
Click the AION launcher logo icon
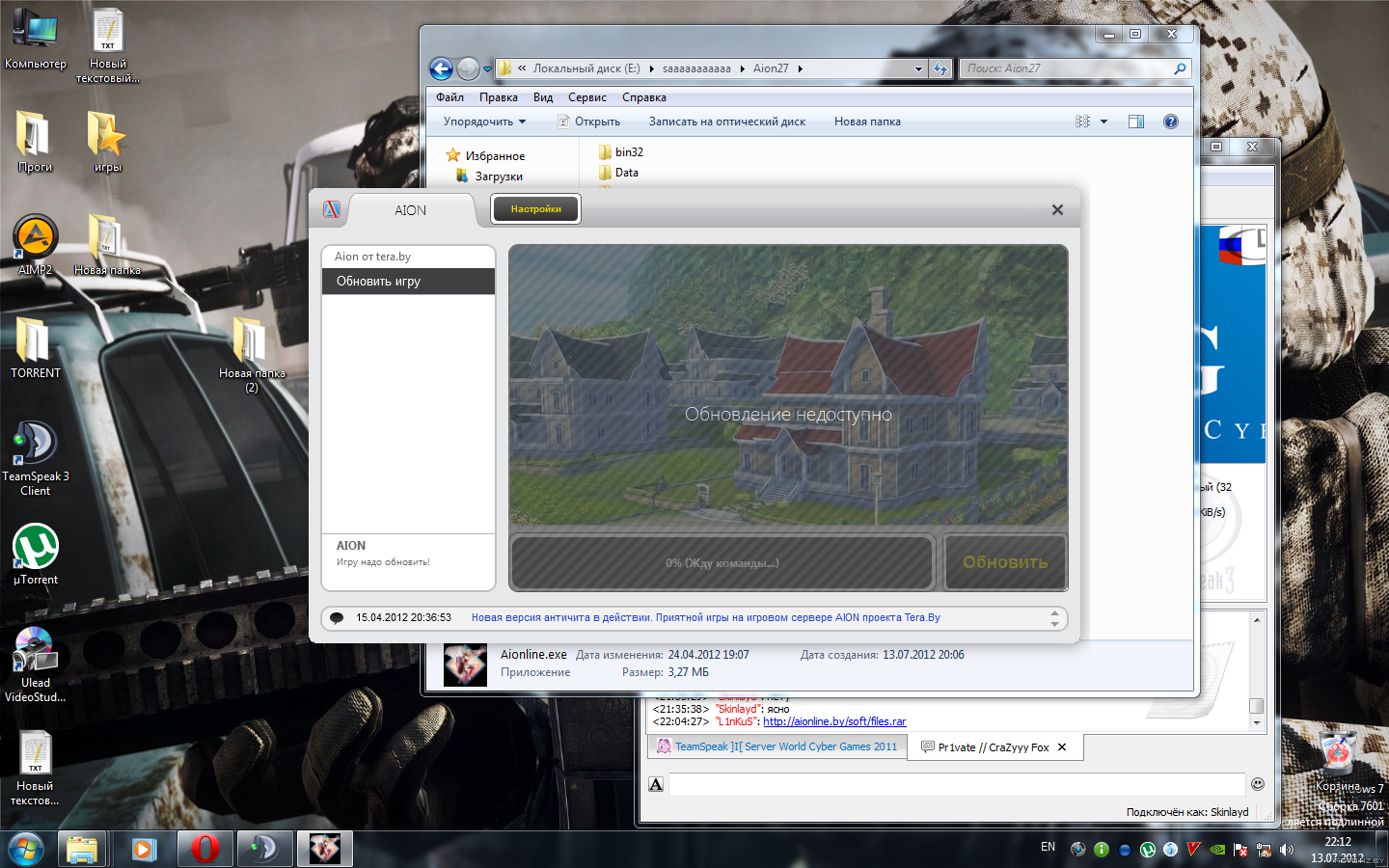click(332, 209)
